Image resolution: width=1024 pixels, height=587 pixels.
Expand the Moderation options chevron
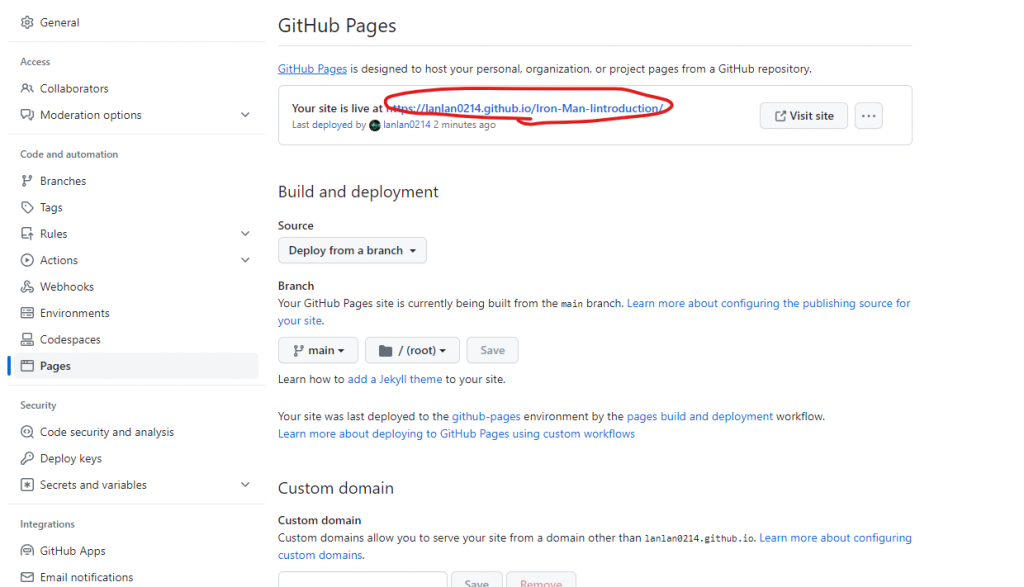click(x=245, y=115)
